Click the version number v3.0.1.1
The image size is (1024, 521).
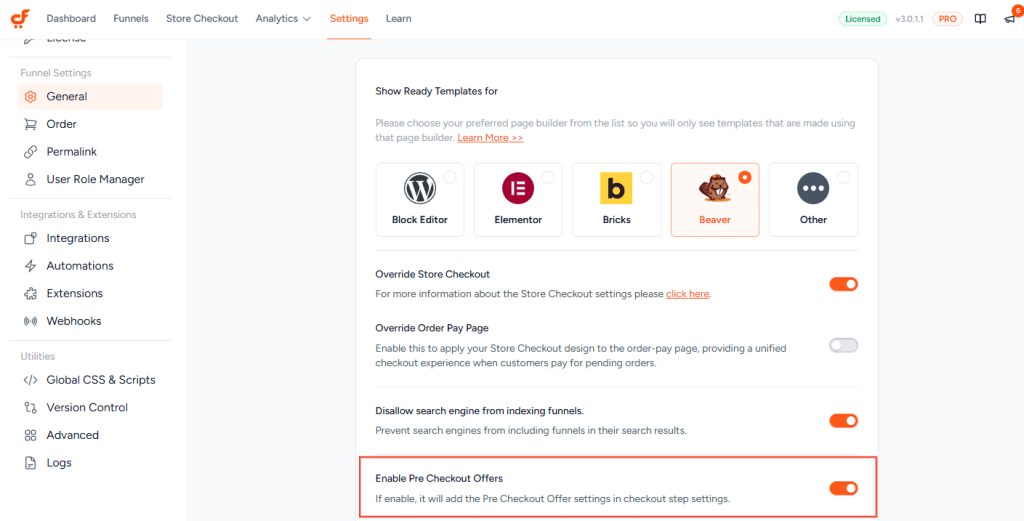pos(910,19)
